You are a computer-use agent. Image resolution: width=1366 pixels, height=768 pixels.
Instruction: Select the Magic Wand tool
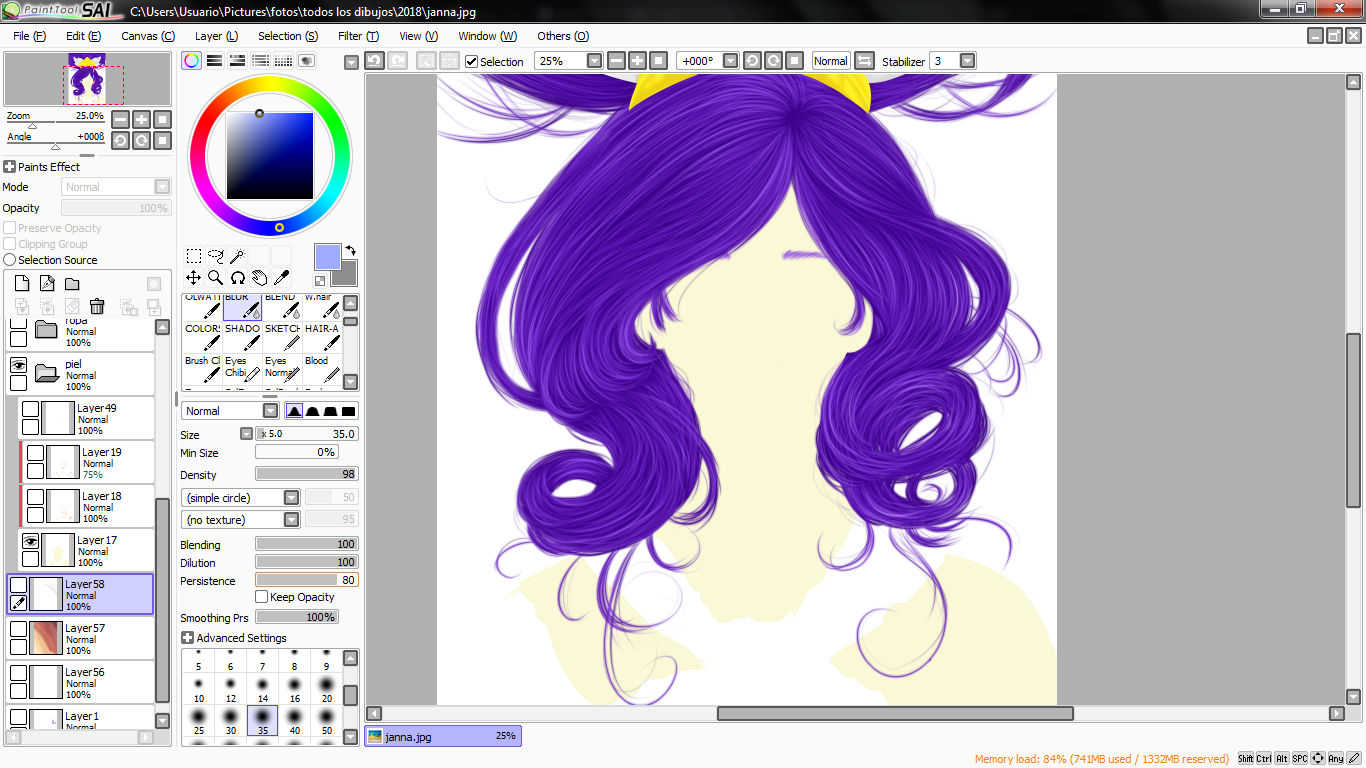click(x=237, y=256)
